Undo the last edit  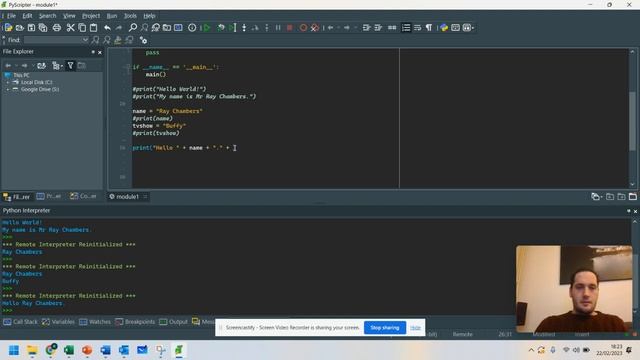pos(107,28)
